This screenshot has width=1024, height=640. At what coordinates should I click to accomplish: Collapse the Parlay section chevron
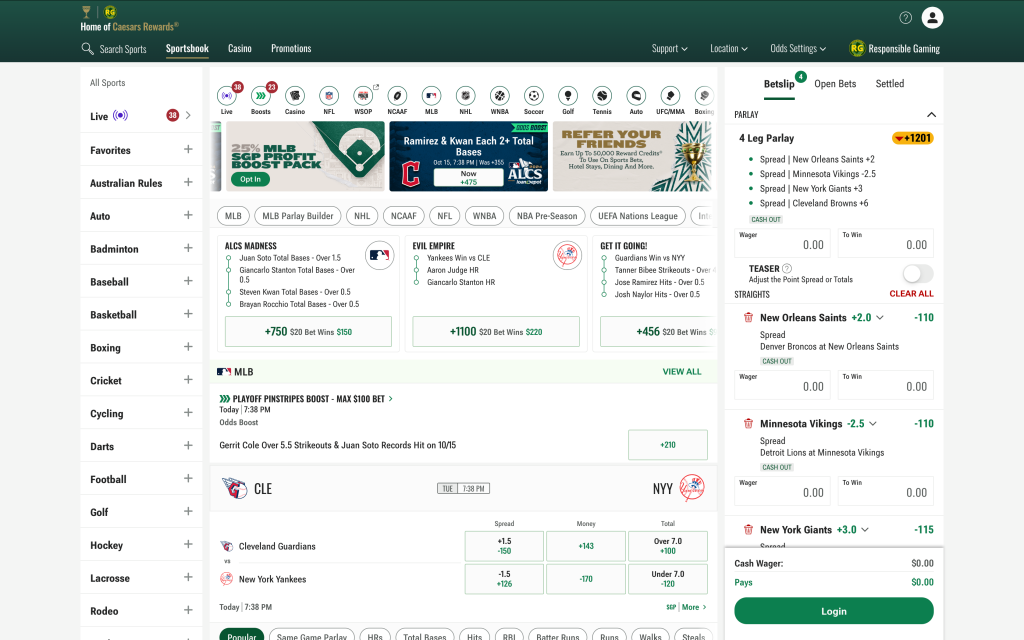point(931,115)
